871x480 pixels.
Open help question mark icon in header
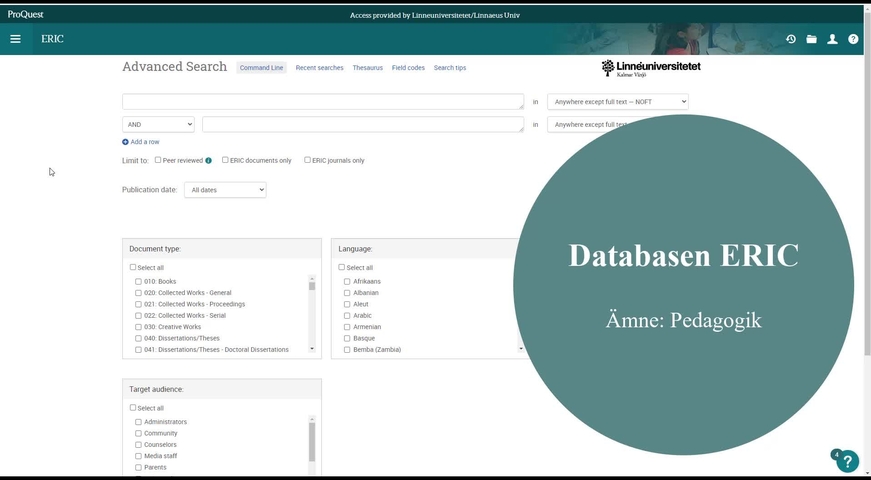tap(853, 39)
